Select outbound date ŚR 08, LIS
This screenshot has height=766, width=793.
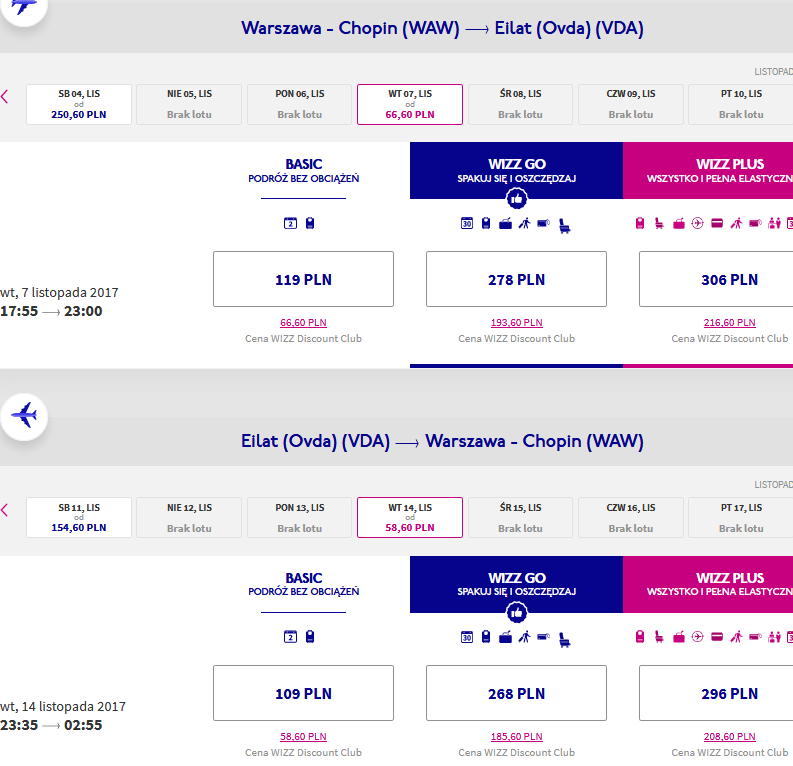[520, 104]
